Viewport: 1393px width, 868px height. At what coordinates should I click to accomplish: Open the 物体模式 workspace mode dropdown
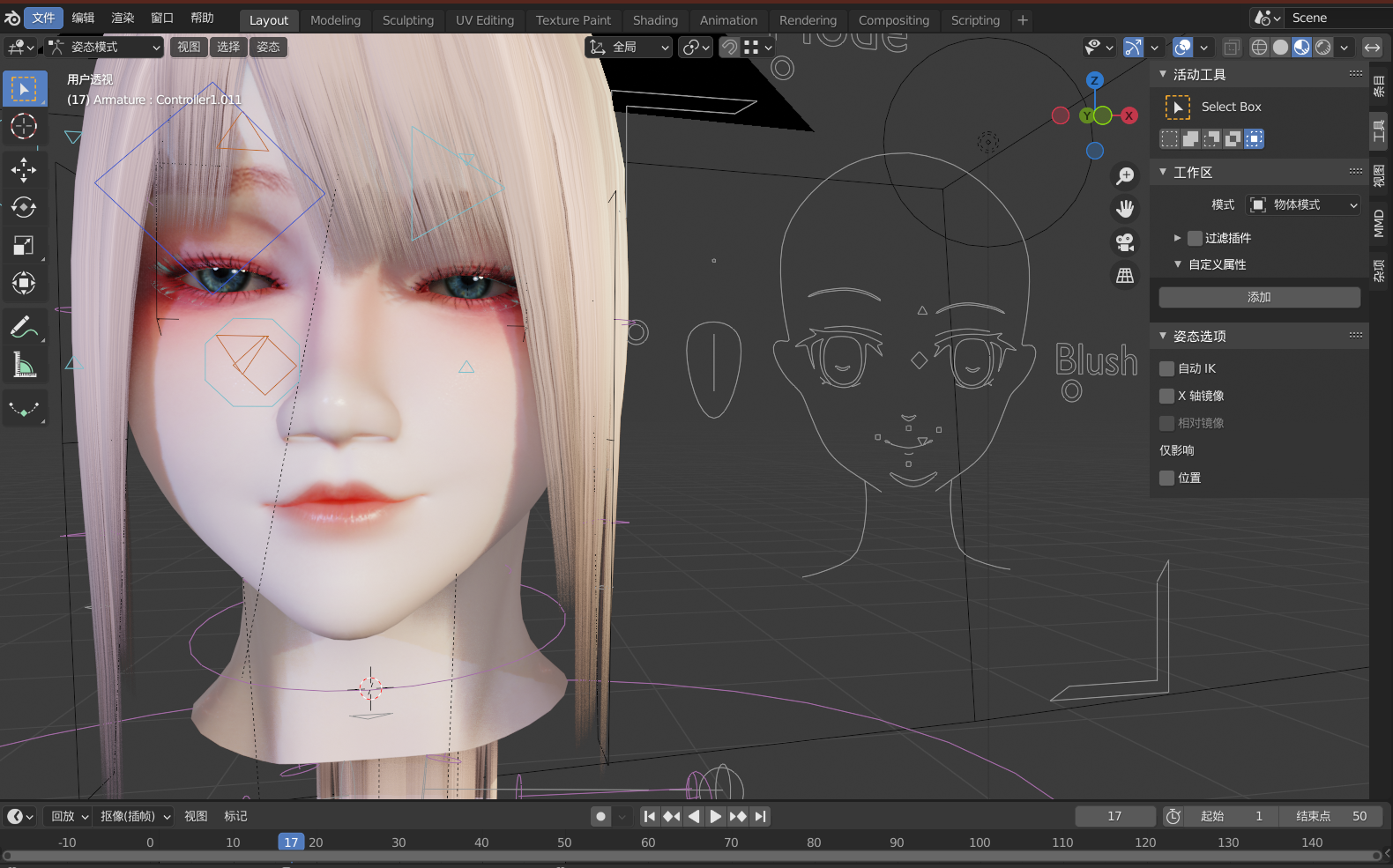click(x=1303, y=204)
